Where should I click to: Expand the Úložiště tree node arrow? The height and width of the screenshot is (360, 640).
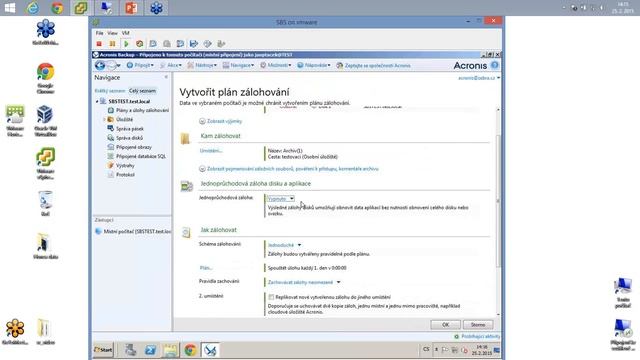[104, 120]
